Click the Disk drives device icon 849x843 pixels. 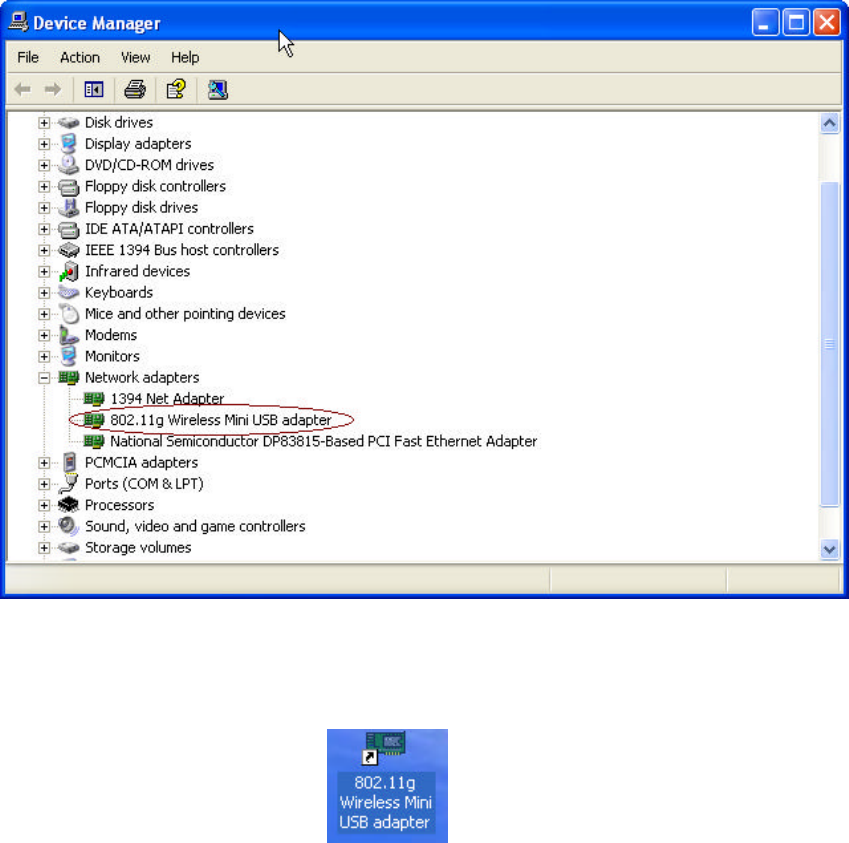click(69, 123)
